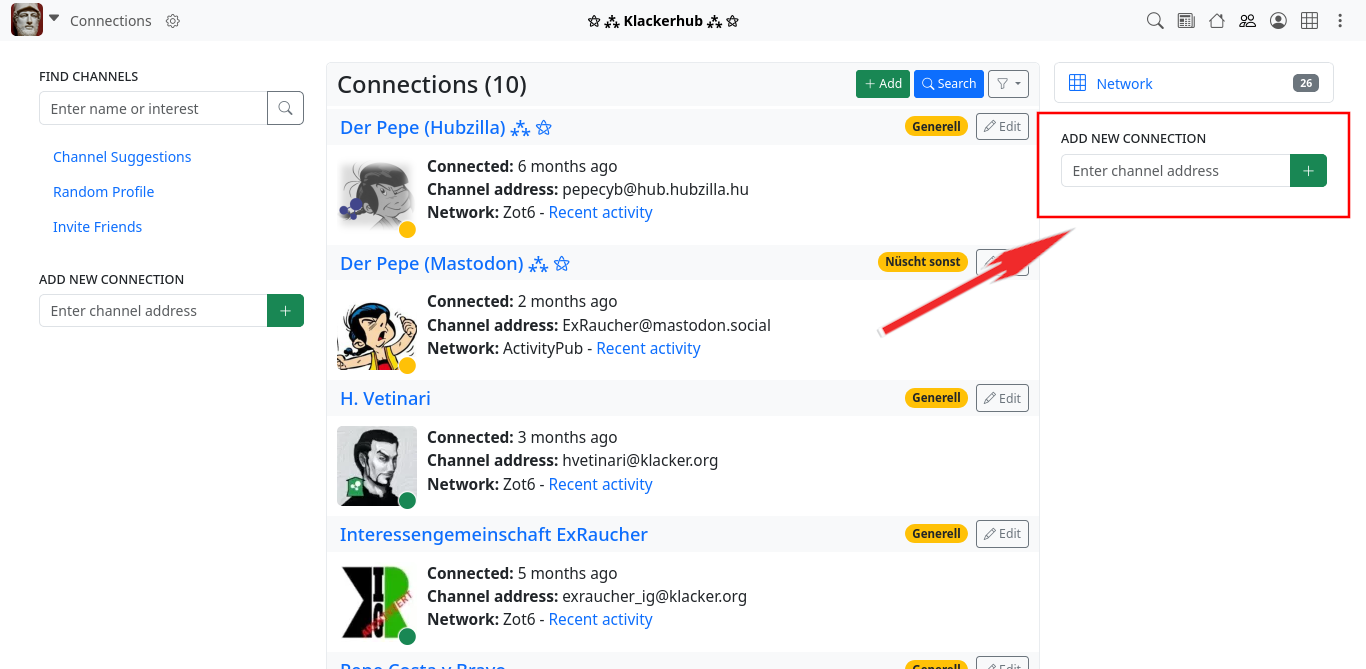Open Recent activity for H. Vetinari

coord(600,484)
